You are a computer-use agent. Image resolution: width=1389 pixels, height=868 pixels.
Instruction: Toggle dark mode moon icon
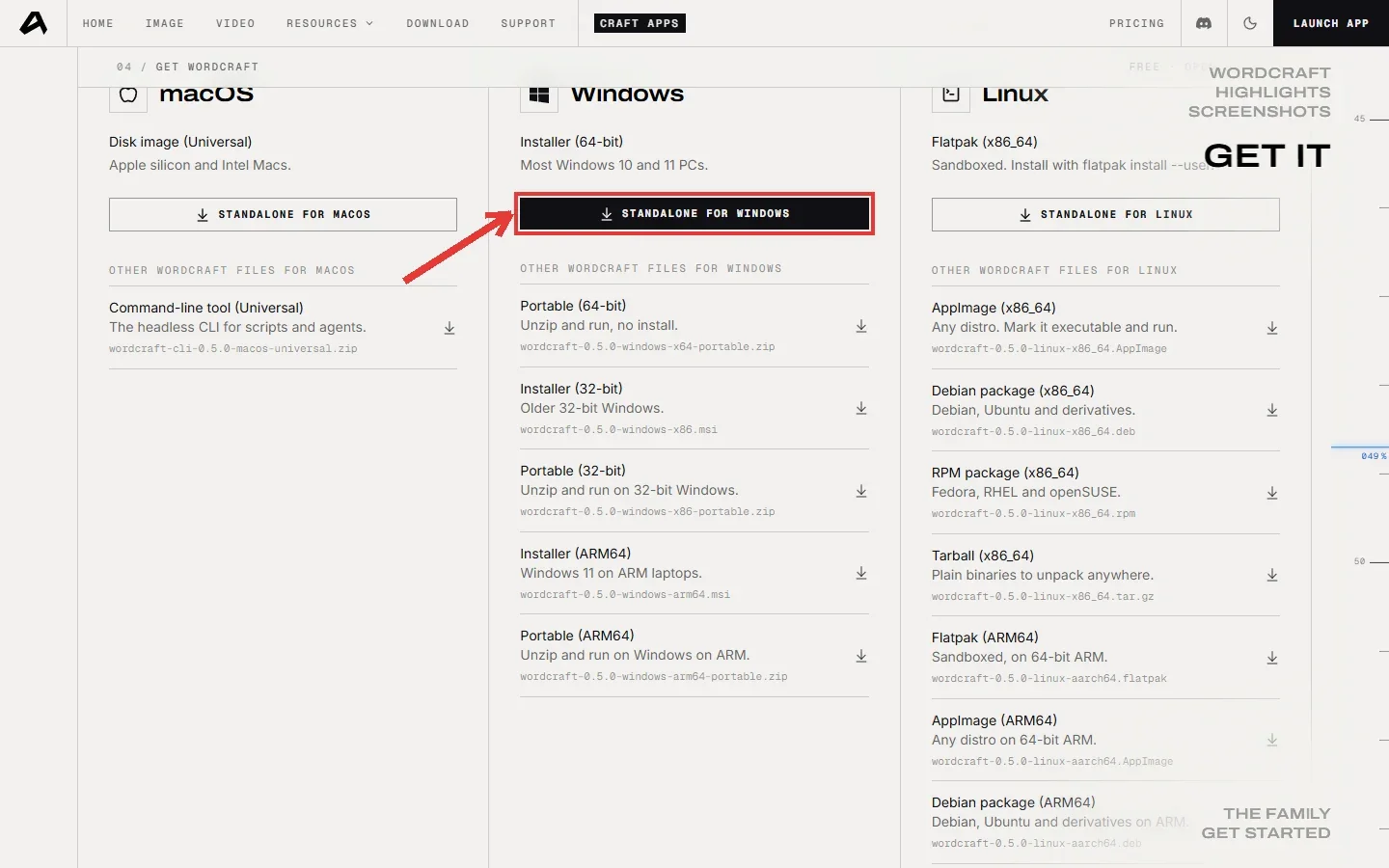click(1250, 23)
